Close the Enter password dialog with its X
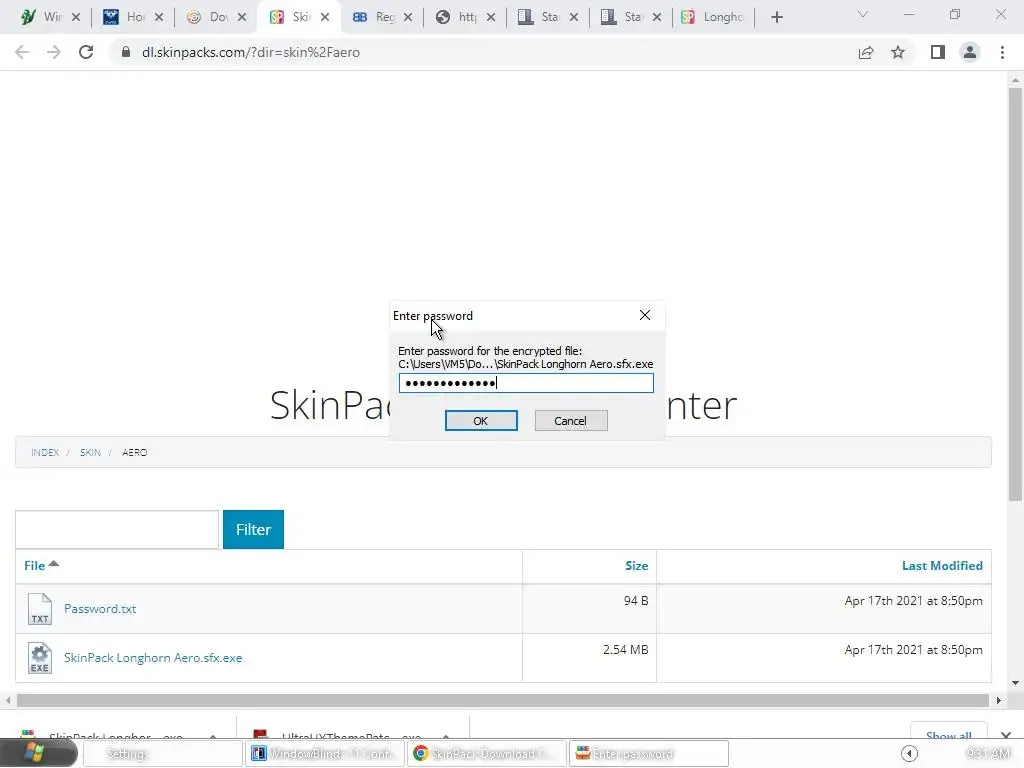The width and height of the screenshot is (1024, 768). 645,315
